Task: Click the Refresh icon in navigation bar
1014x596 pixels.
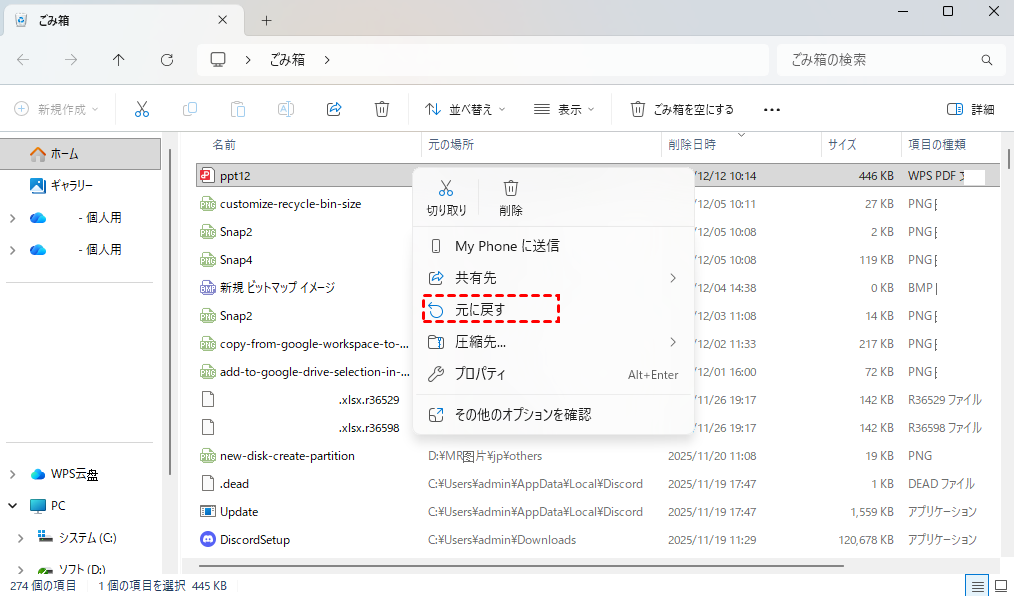Action: [167, 60]
